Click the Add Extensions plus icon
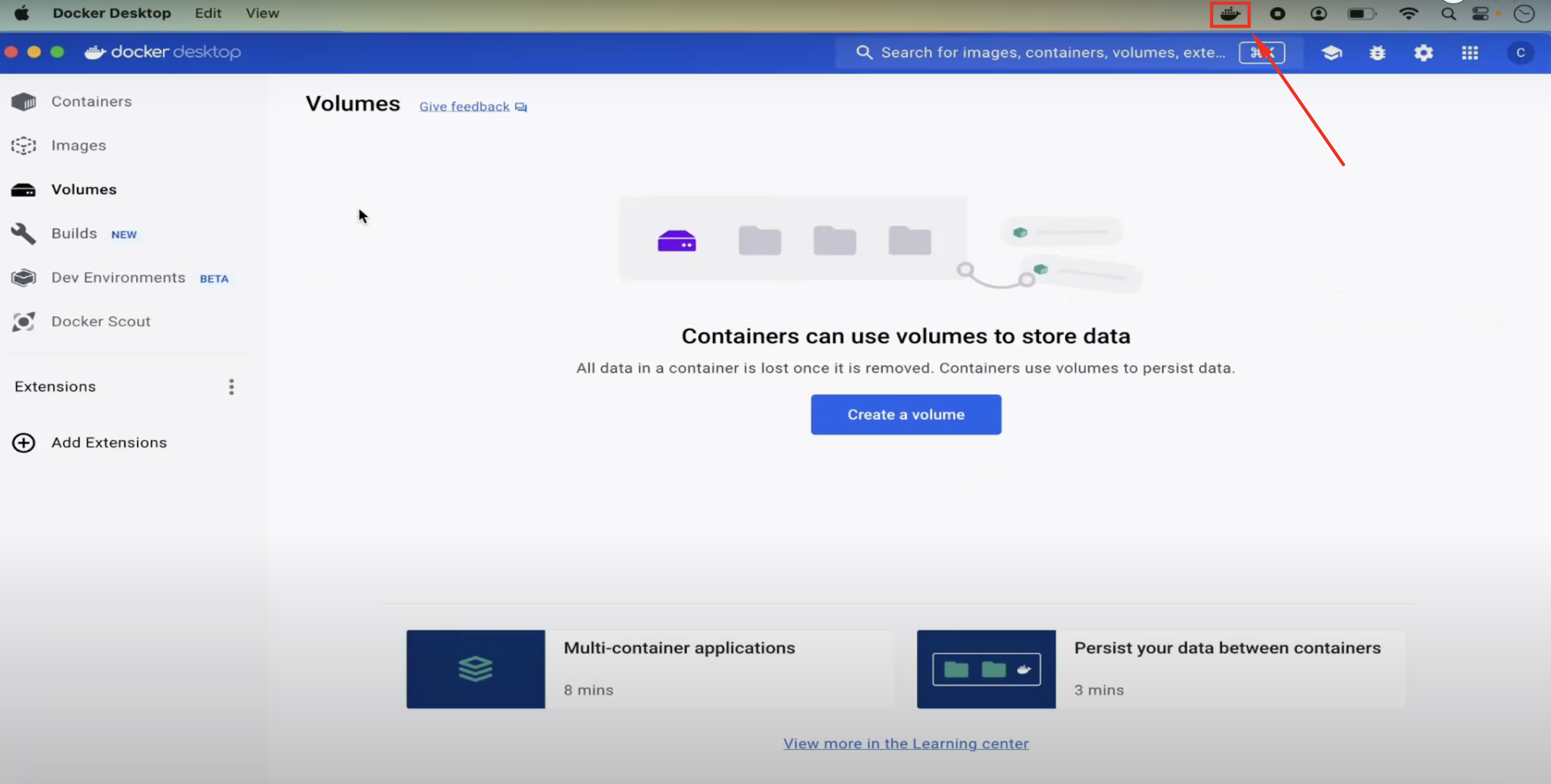The height and width of the screenshot is (784, 1551). tap(23, 442)
